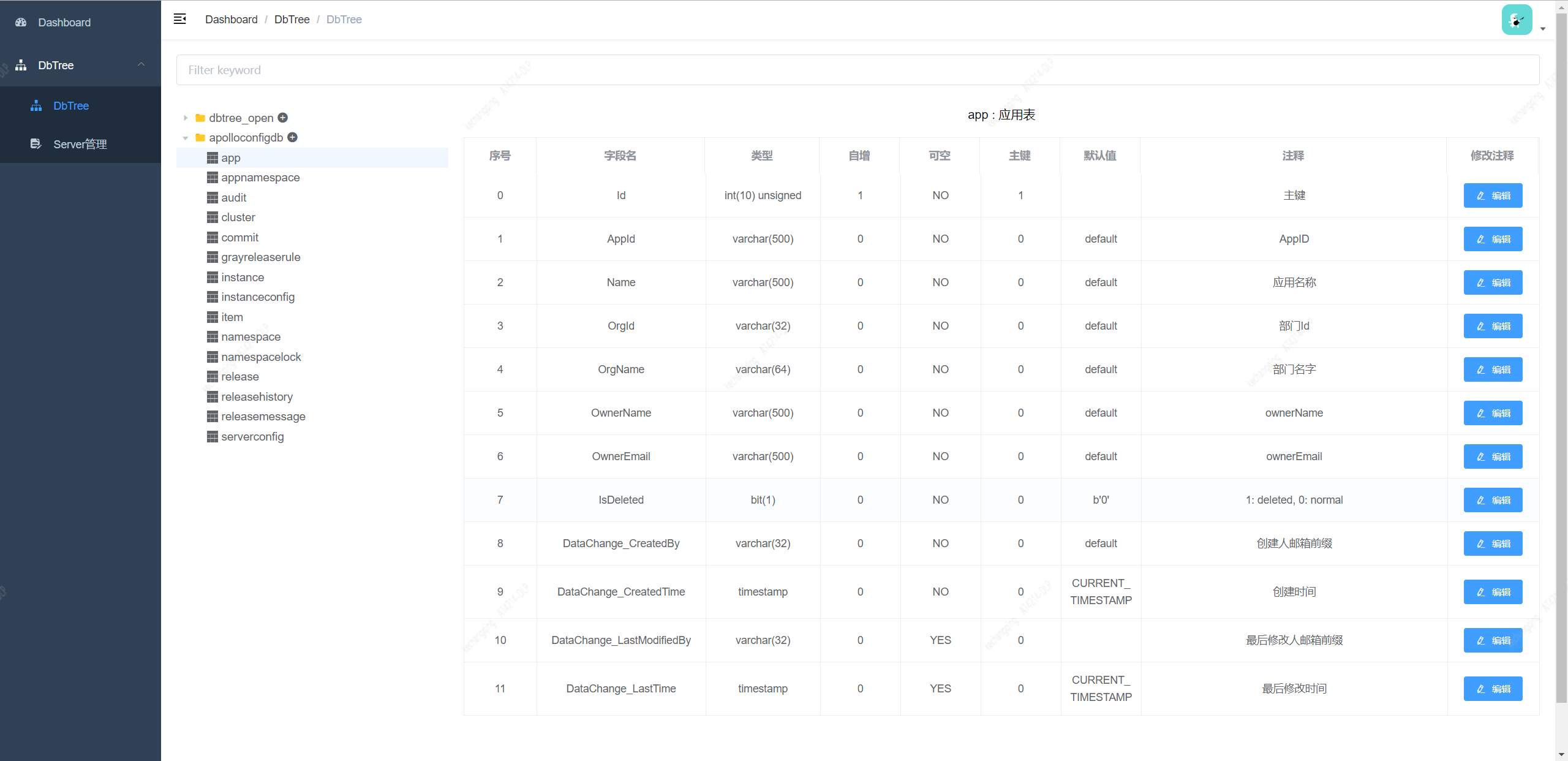
Task: Focus the Filter keyword input field
Action: [x=858, y=70]
